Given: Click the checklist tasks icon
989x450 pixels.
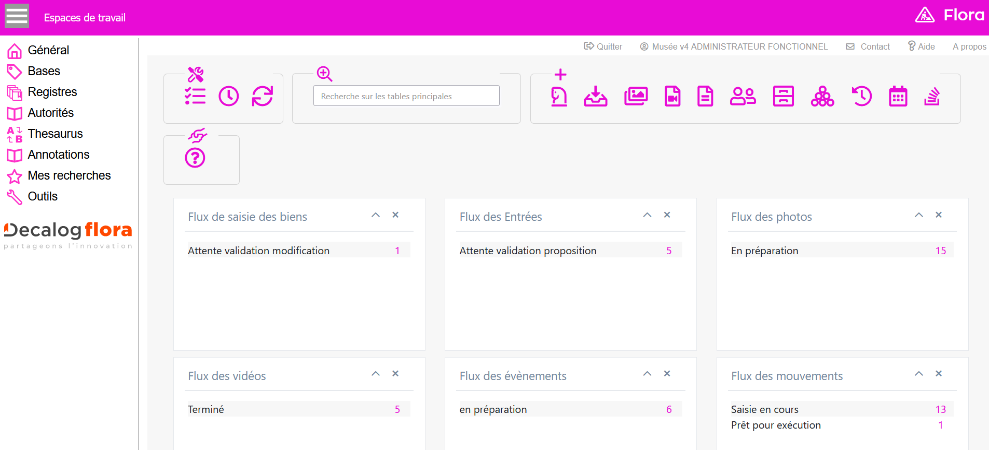Looking at the screenshot, I should [195, 96].
